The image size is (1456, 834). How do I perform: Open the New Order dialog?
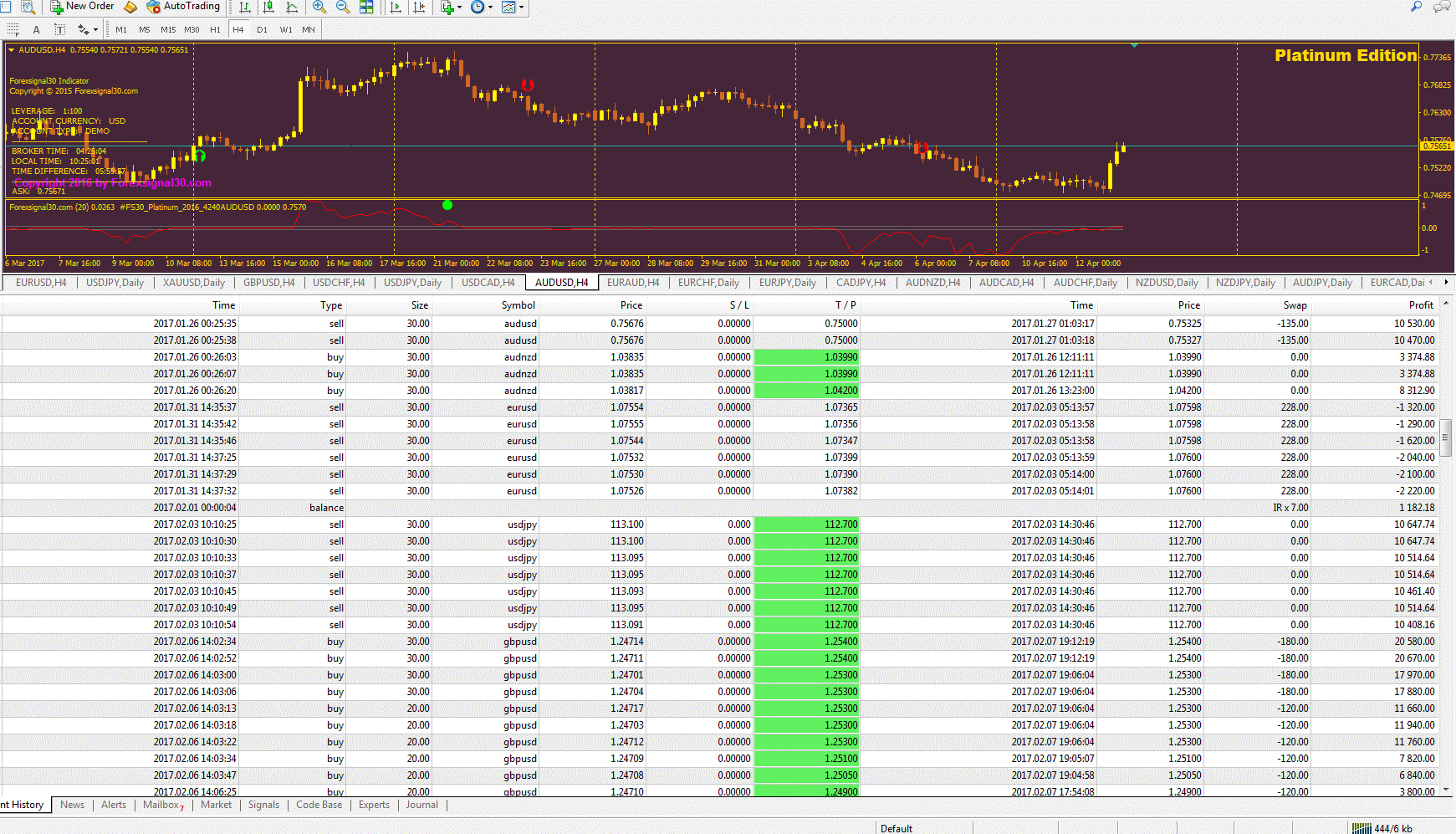coord(81,7)
